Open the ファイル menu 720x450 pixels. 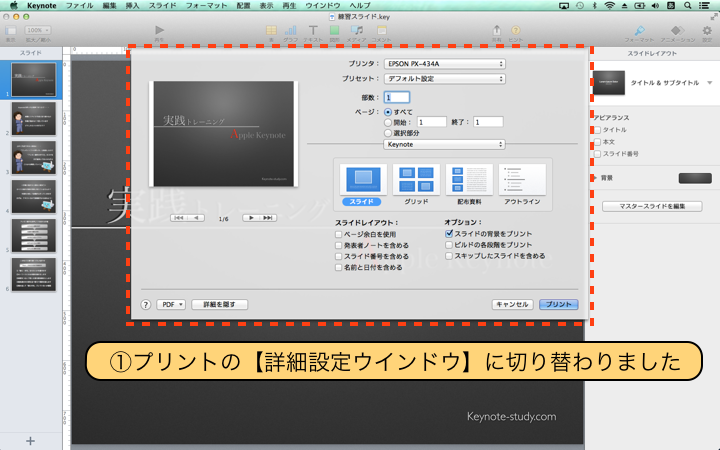(79, 6)
